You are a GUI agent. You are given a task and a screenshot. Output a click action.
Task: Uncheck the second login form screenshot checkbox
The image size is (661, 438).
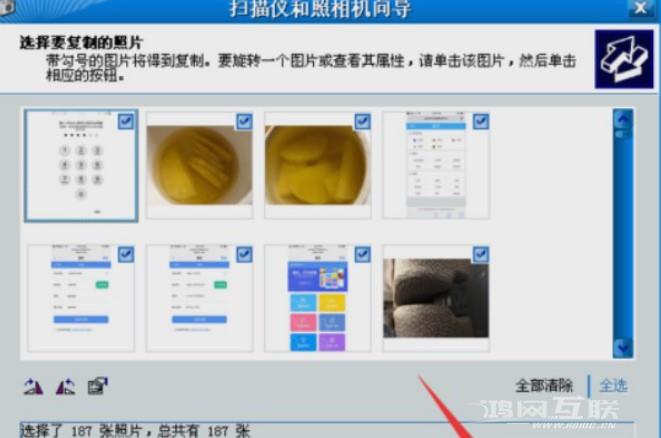click(x=245, y=254)
